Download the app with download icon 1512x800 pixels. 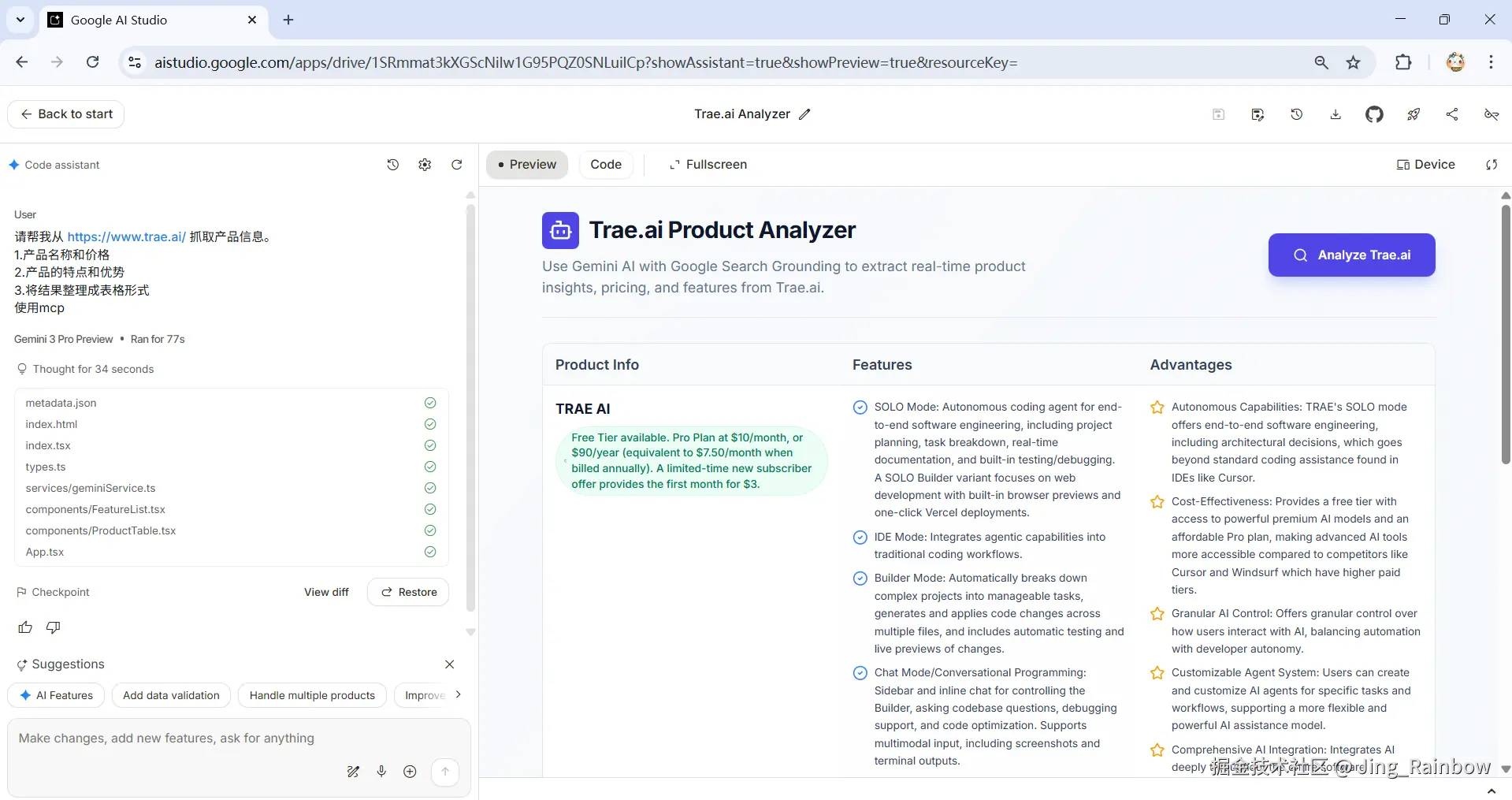point(1336,114)
